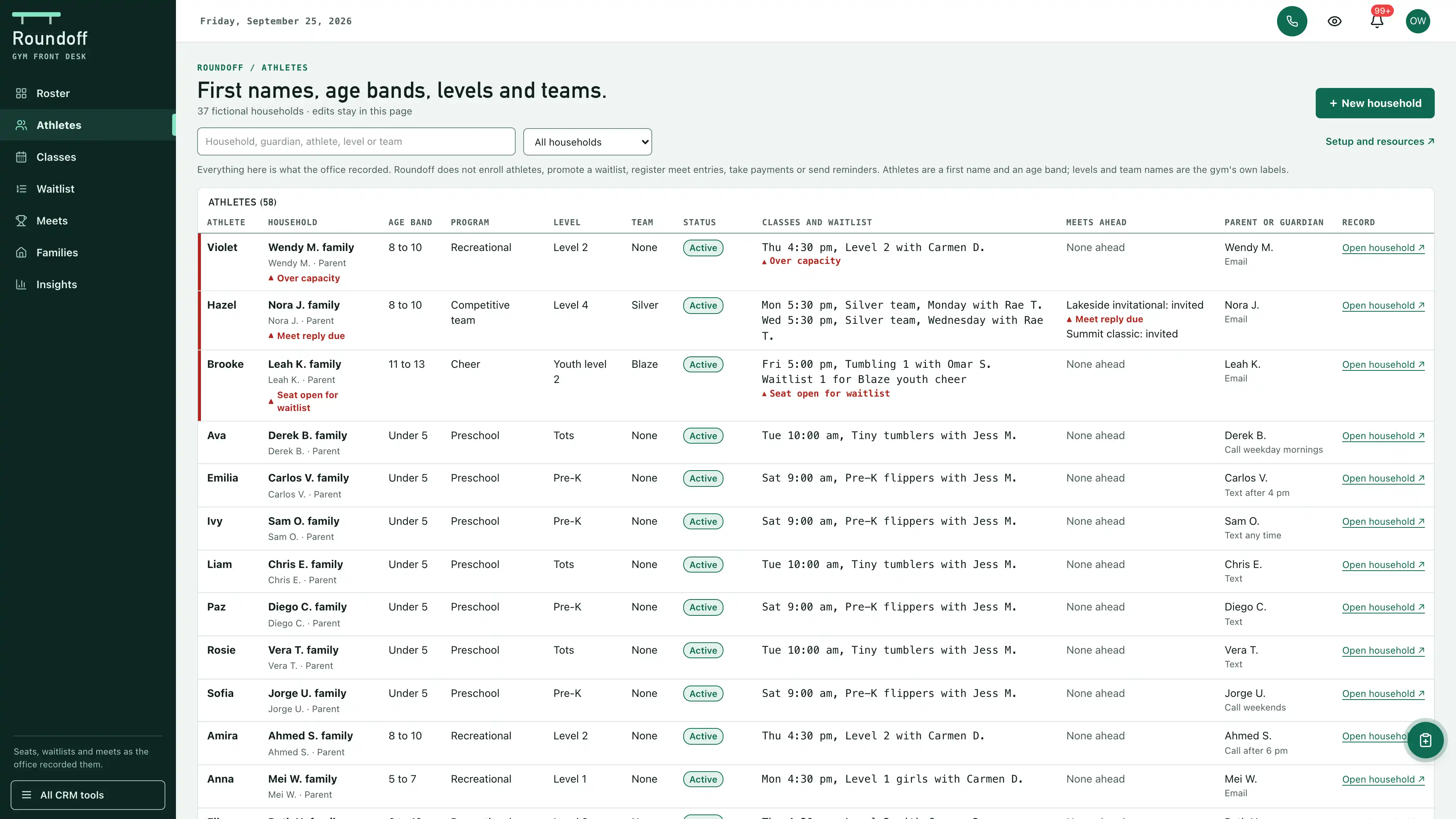Click the Waitlist list icon in sidebar
The image size is (1456, 819).
21,189
